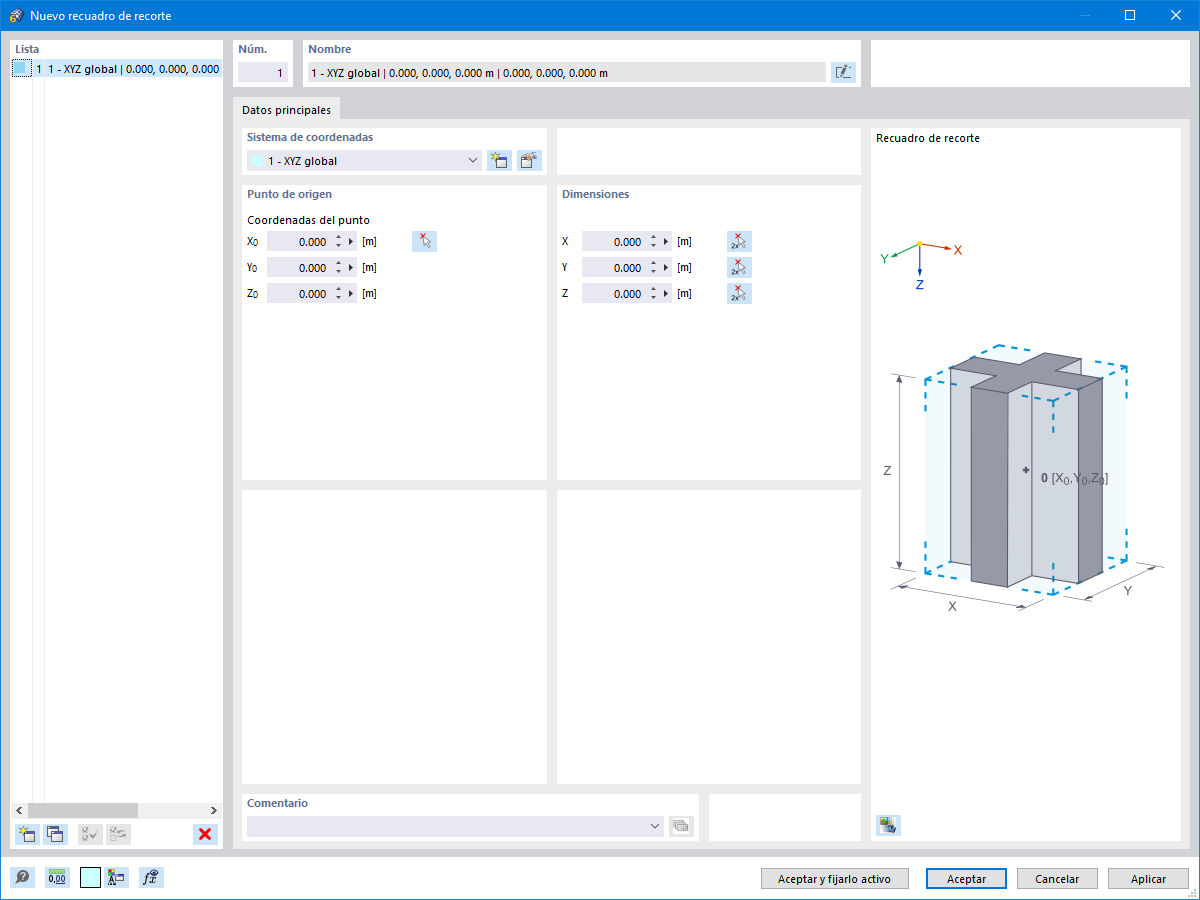
Task: Open the Z dimension flyout arrow
Action: tap(666, 293)
